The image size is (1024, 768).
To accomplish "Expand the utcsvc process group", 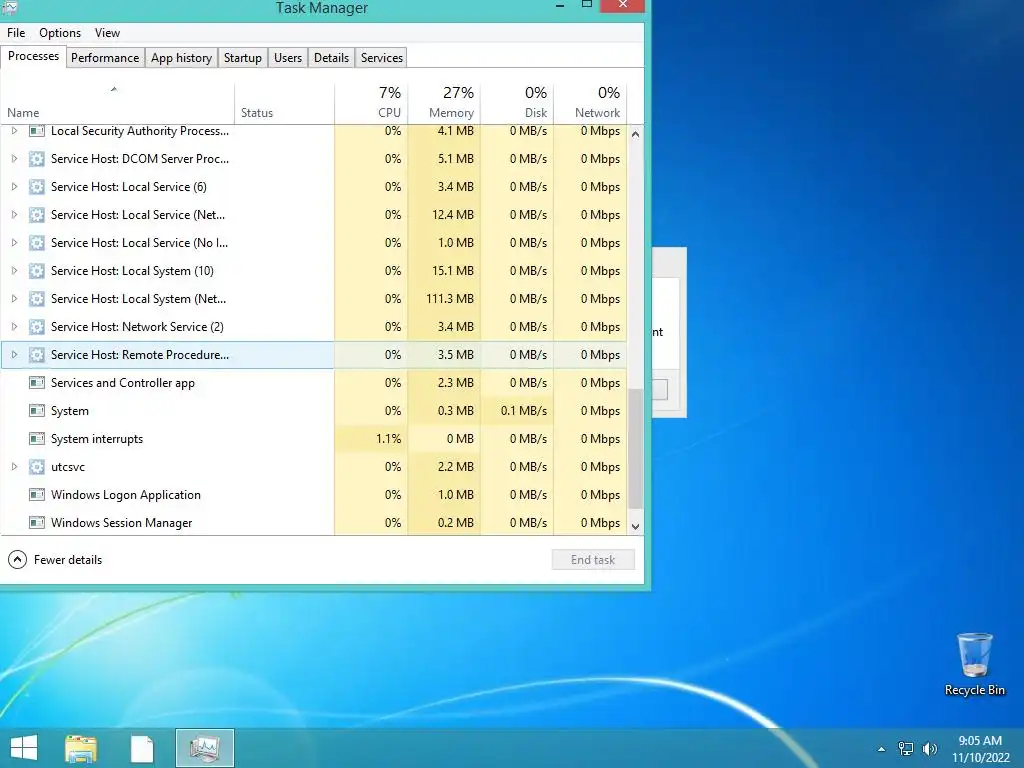I will pos(14,467).
